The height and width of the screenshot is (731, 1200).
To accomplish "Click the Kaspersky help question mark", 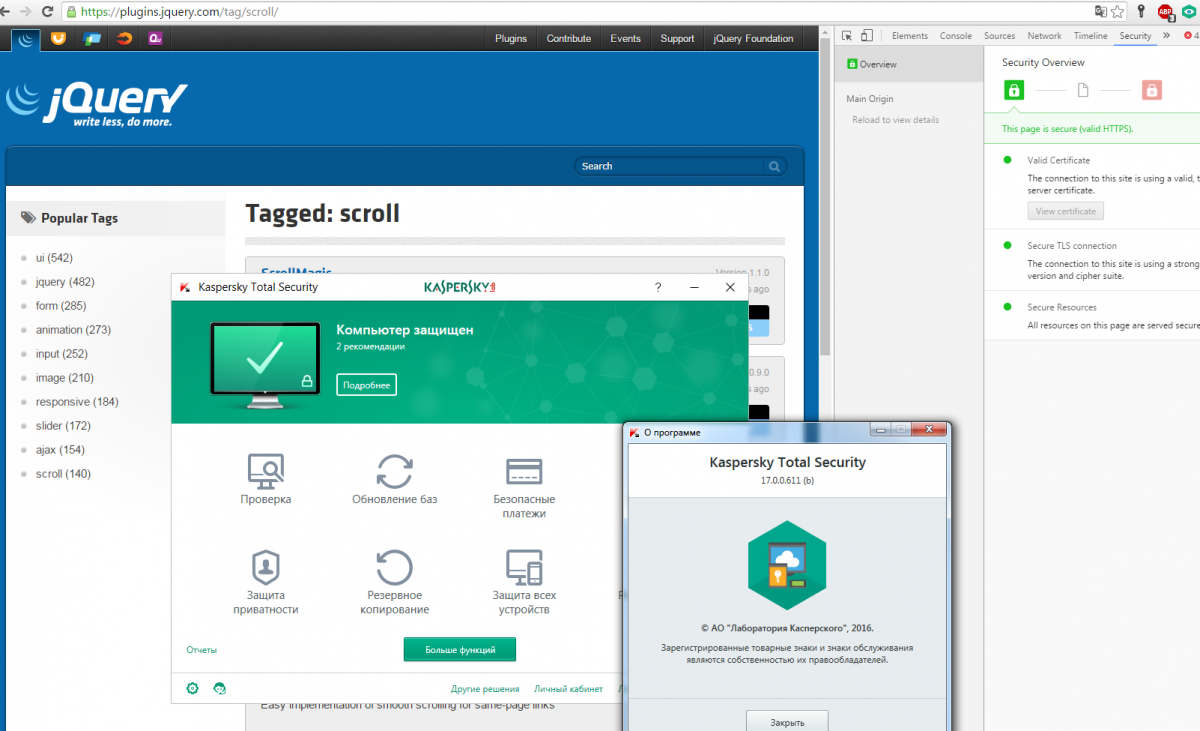I will click(x=658, y=287).
